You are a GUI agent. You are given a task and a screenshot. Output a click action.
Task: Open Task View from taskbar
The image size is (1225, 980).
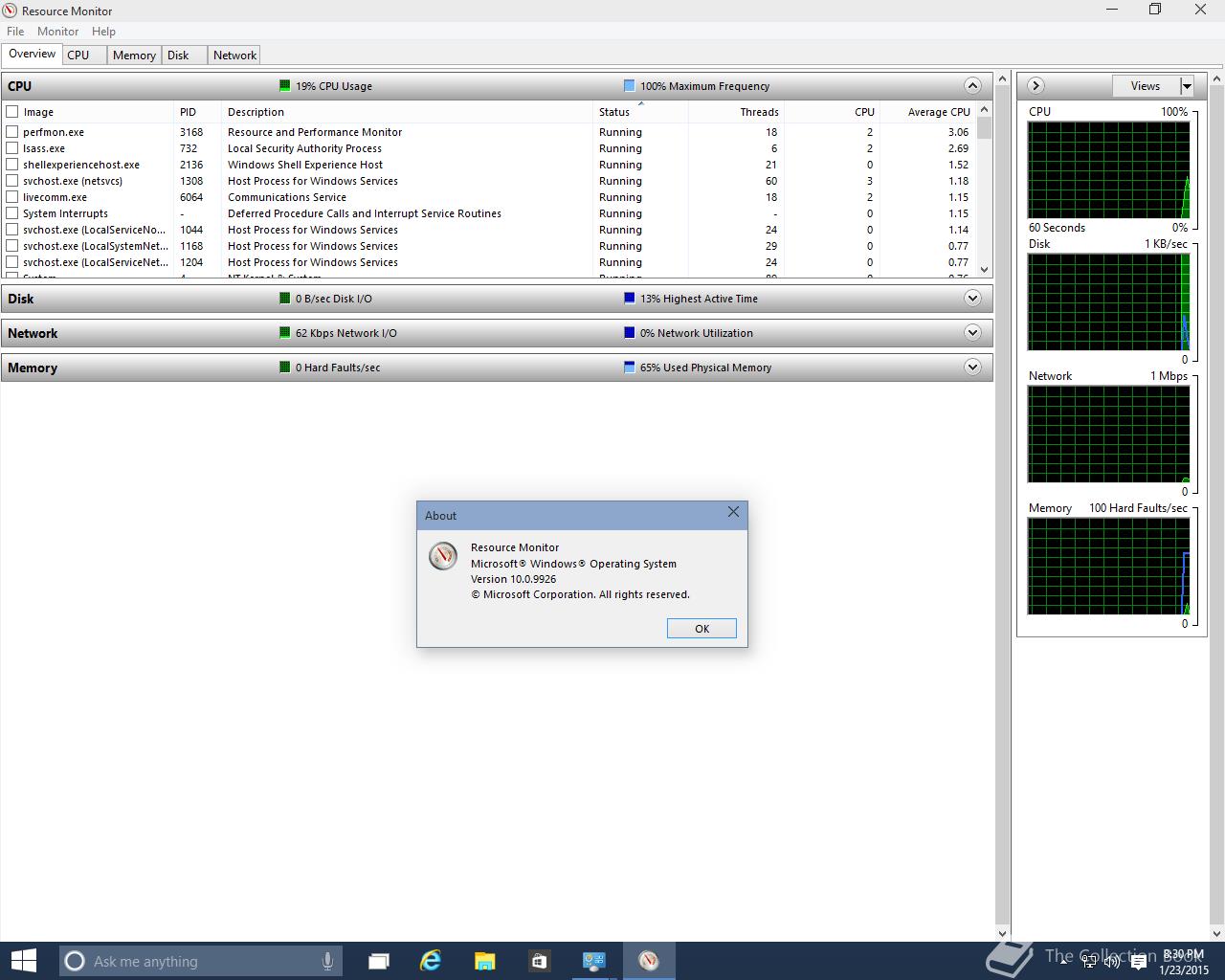[378, 961]
